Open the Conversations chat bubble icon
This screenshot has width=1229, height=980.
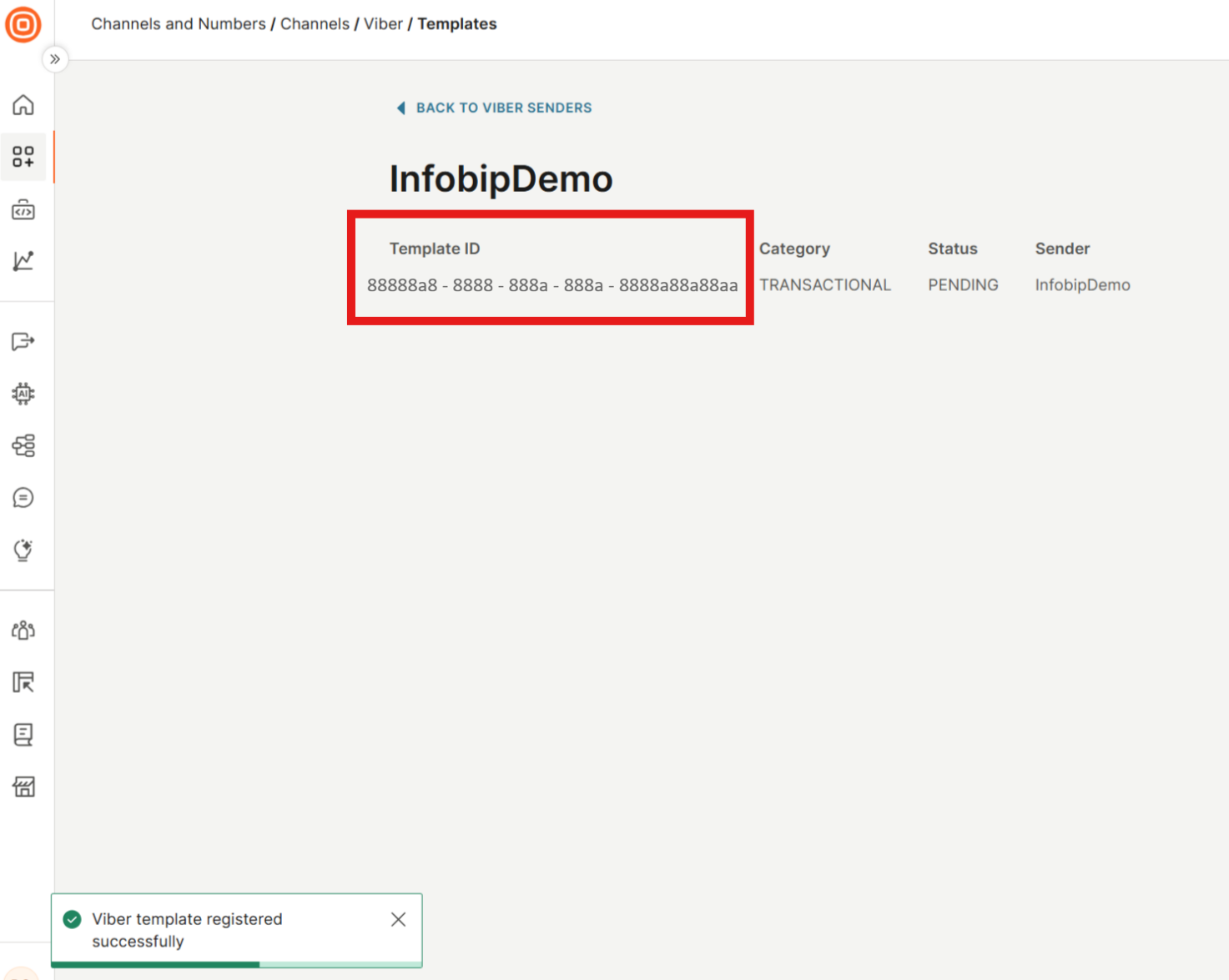click(23, 498)
